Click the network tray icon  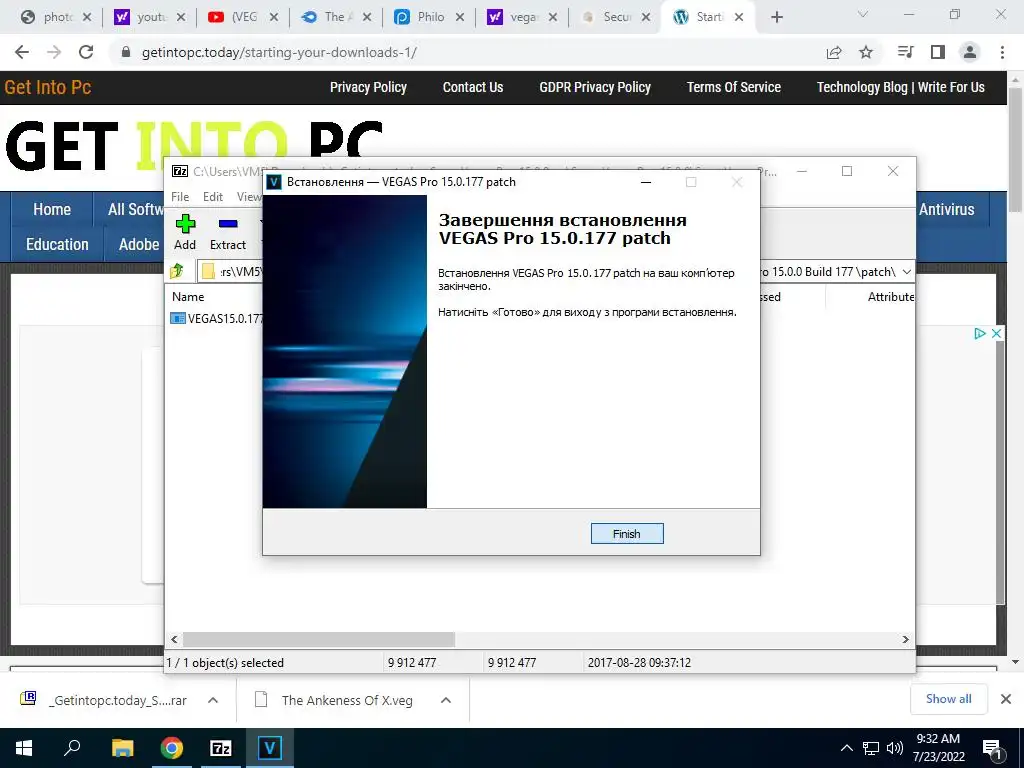(x=871, y=748)
